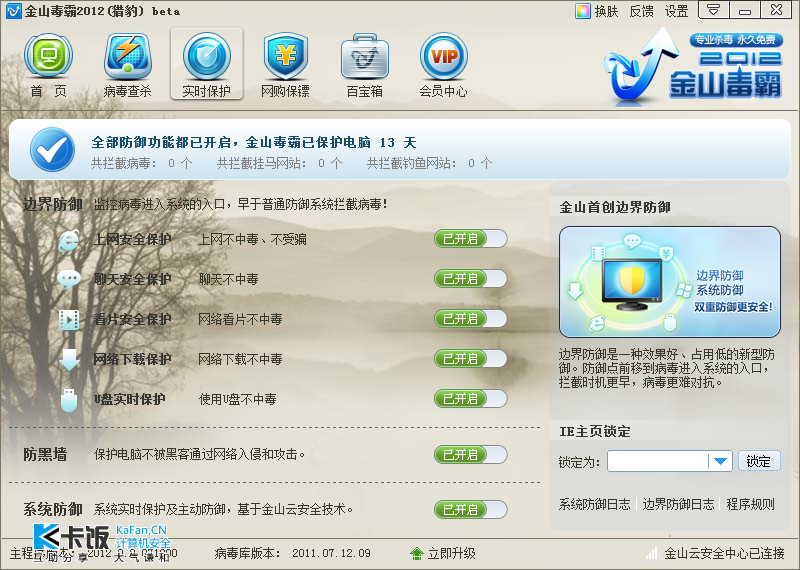Open 设置 settings in title bar

click(x=677, y=11)
